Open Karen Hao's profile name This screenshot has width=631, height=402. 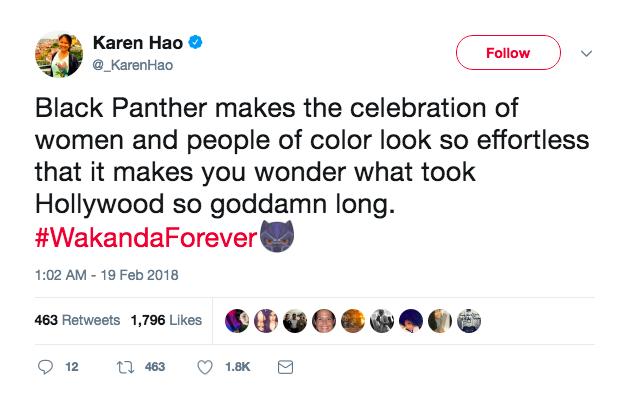tap(140, 43)
